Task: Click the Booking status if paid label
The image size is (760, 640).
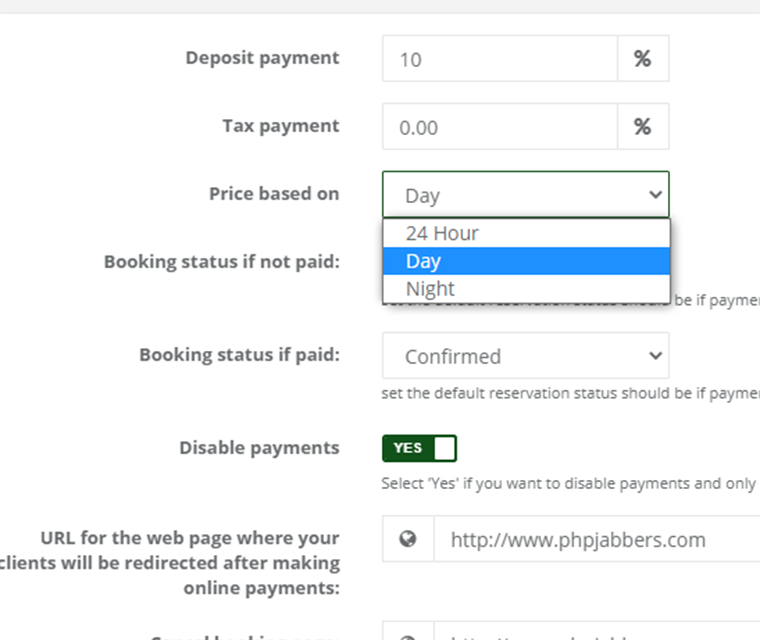Action: (x=239, y=355)
